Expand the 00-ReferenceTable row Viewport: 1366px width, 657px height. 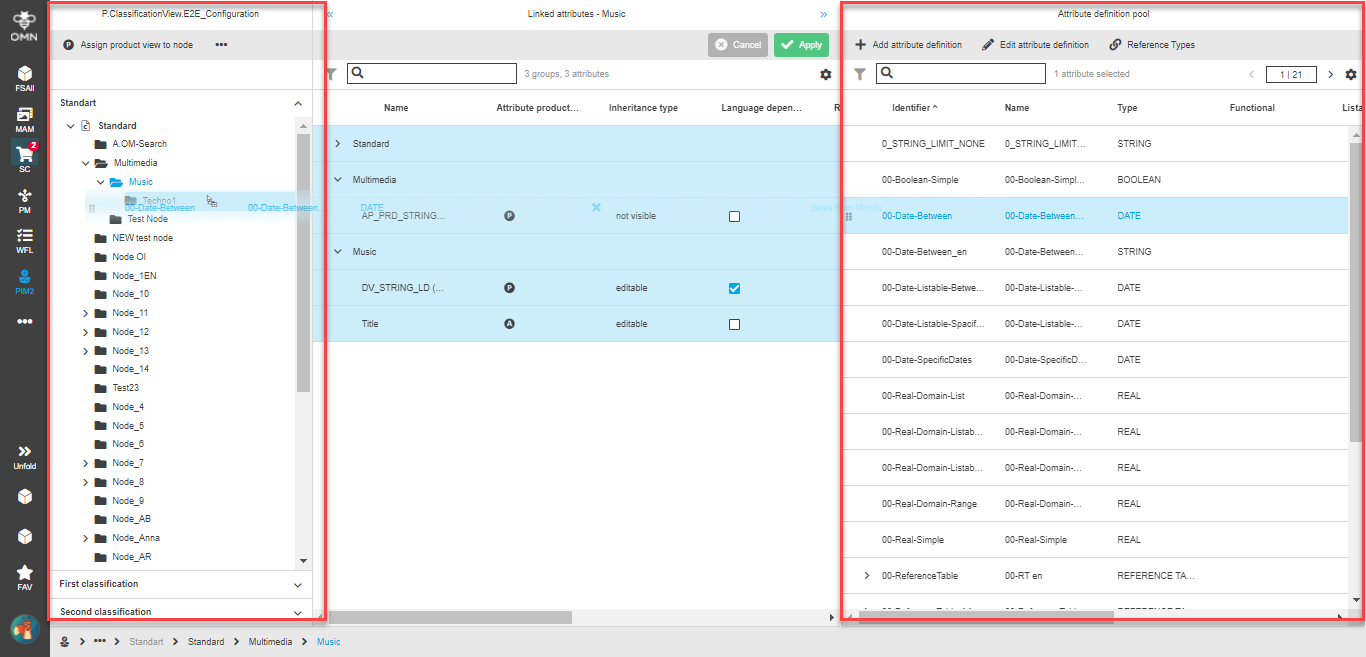(x=866, y=575)
